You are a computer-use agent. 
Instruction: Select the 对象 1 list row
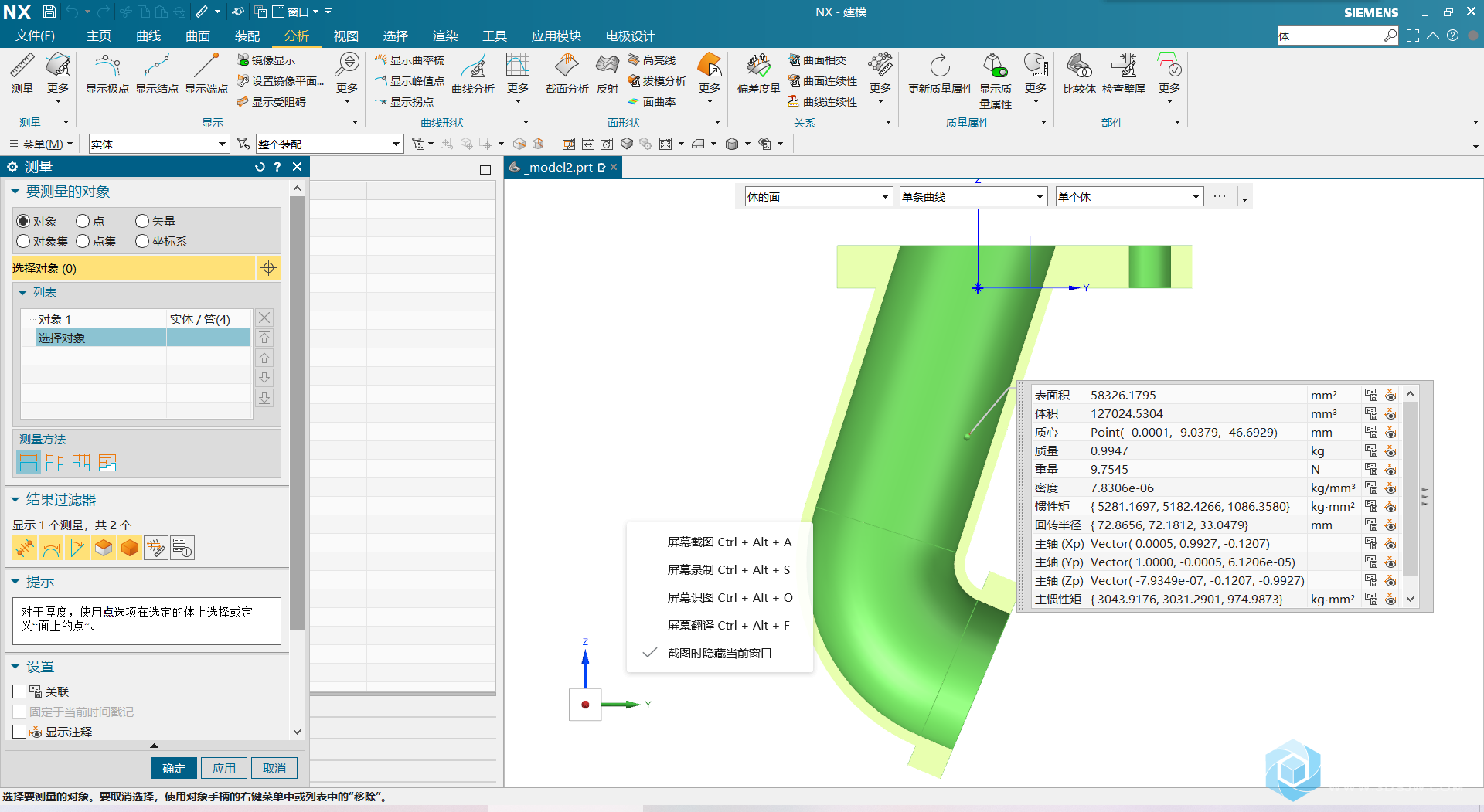pyautogui.click(x=136, y=319)
